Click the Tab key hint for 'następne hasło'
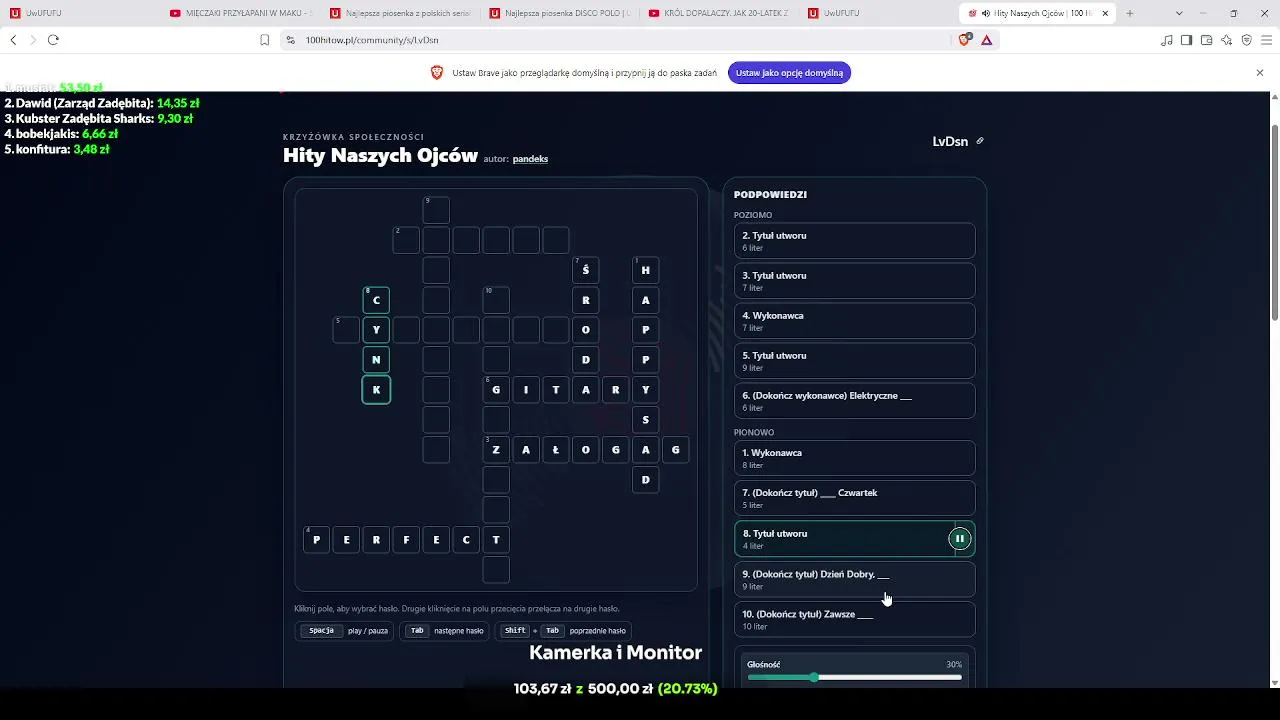This screenshot has height=720, width=1280. (x=417, y=631)
